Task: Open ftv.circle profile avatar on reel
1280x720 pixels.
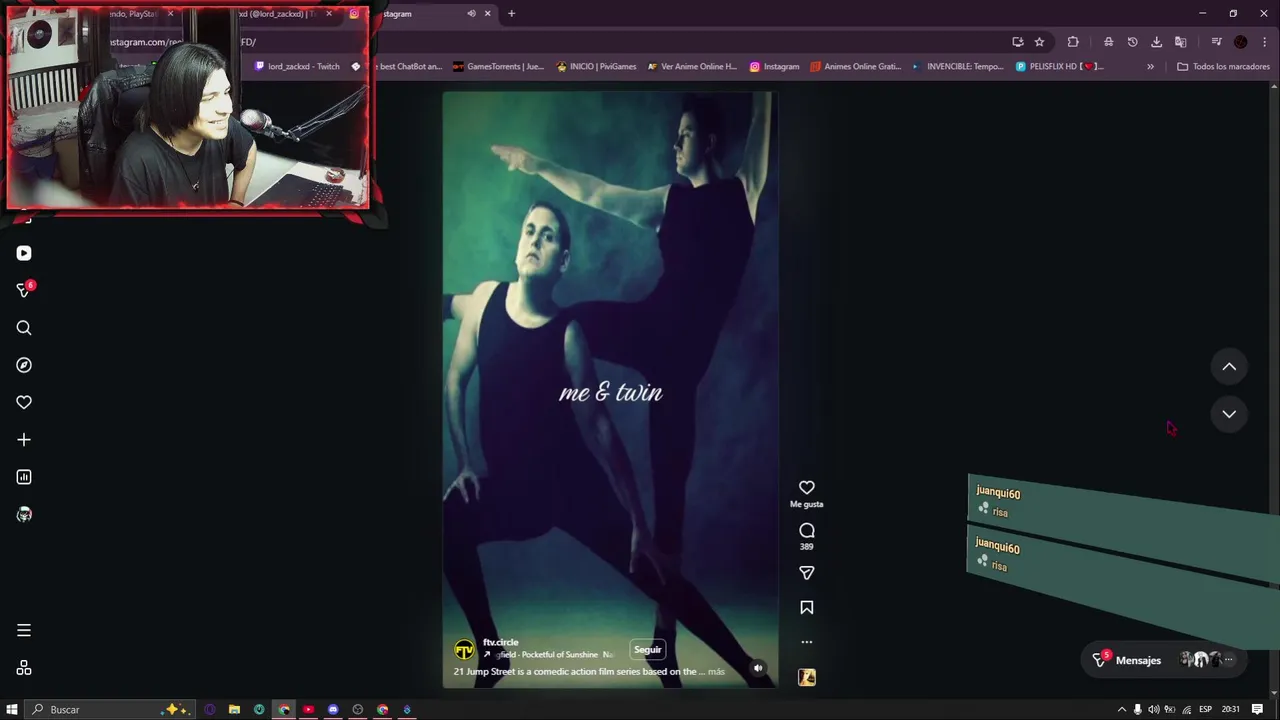Action: 464,650
